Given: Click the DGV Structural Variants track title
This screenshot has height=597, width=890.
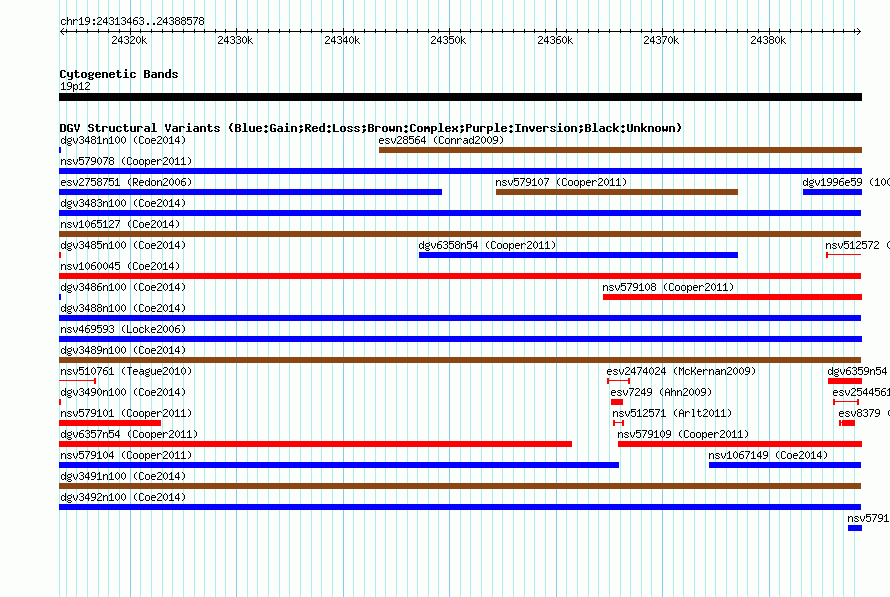Looking at the screenshot, I should (x=371, y=128).
